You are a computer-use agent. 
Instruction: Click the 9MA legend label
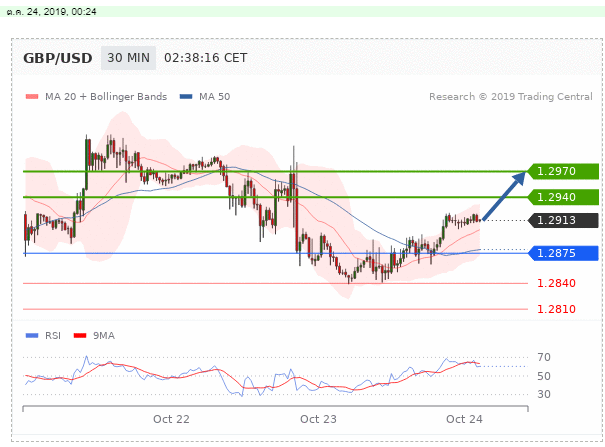tap(104, 336)
